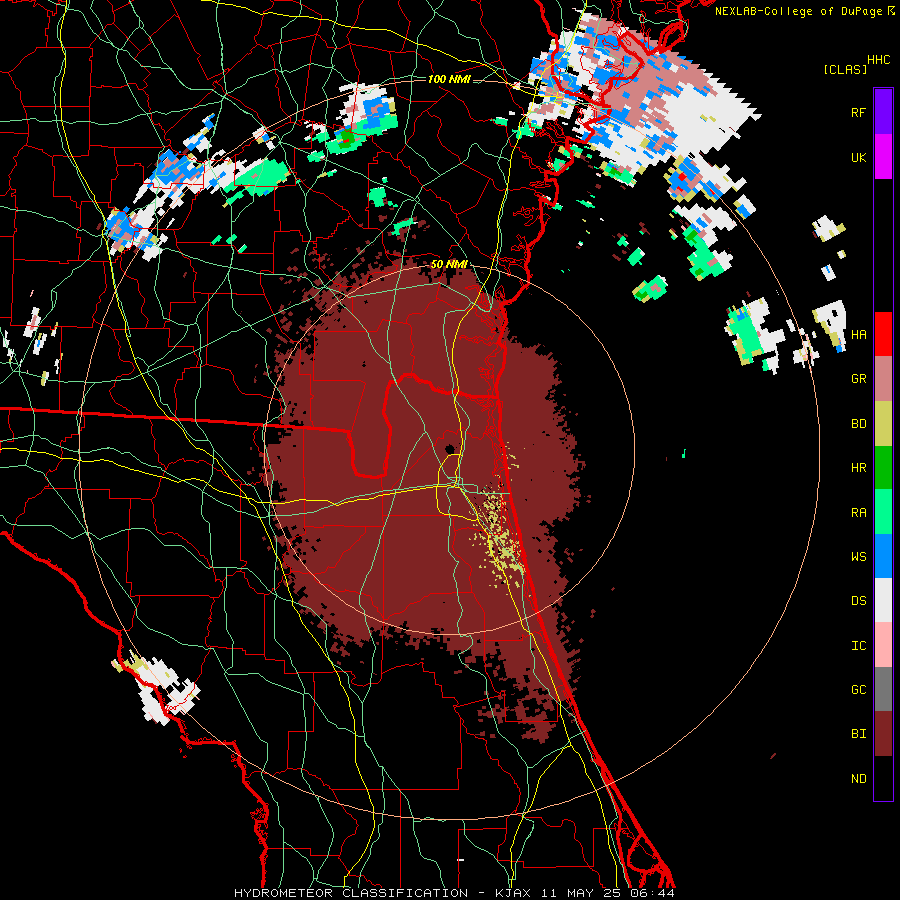Click the ND legend label
The image size is (900, 900).
pos(858,779)
